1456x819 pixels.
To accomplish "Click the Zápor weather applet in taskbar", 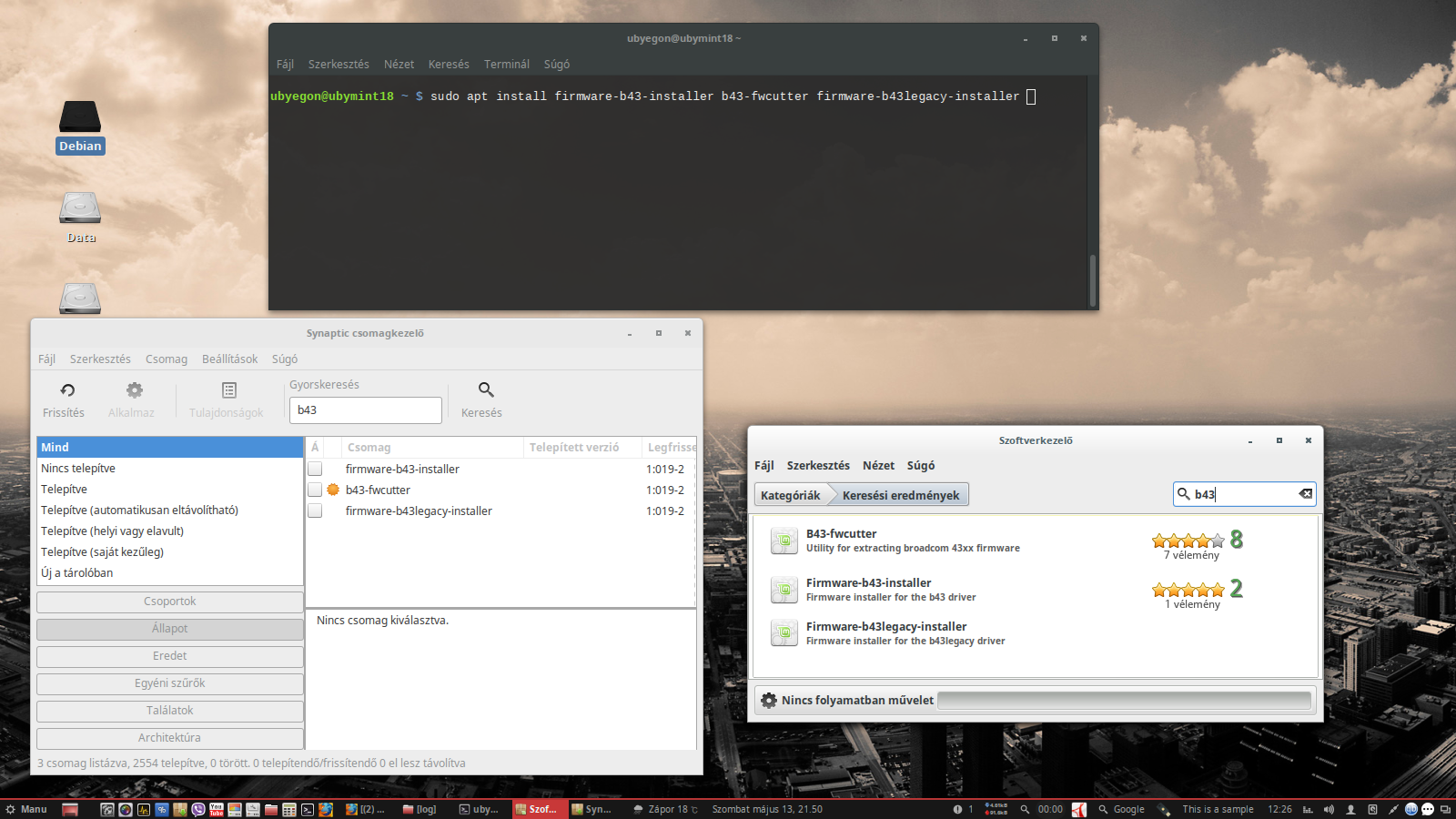I will point(666,809).
